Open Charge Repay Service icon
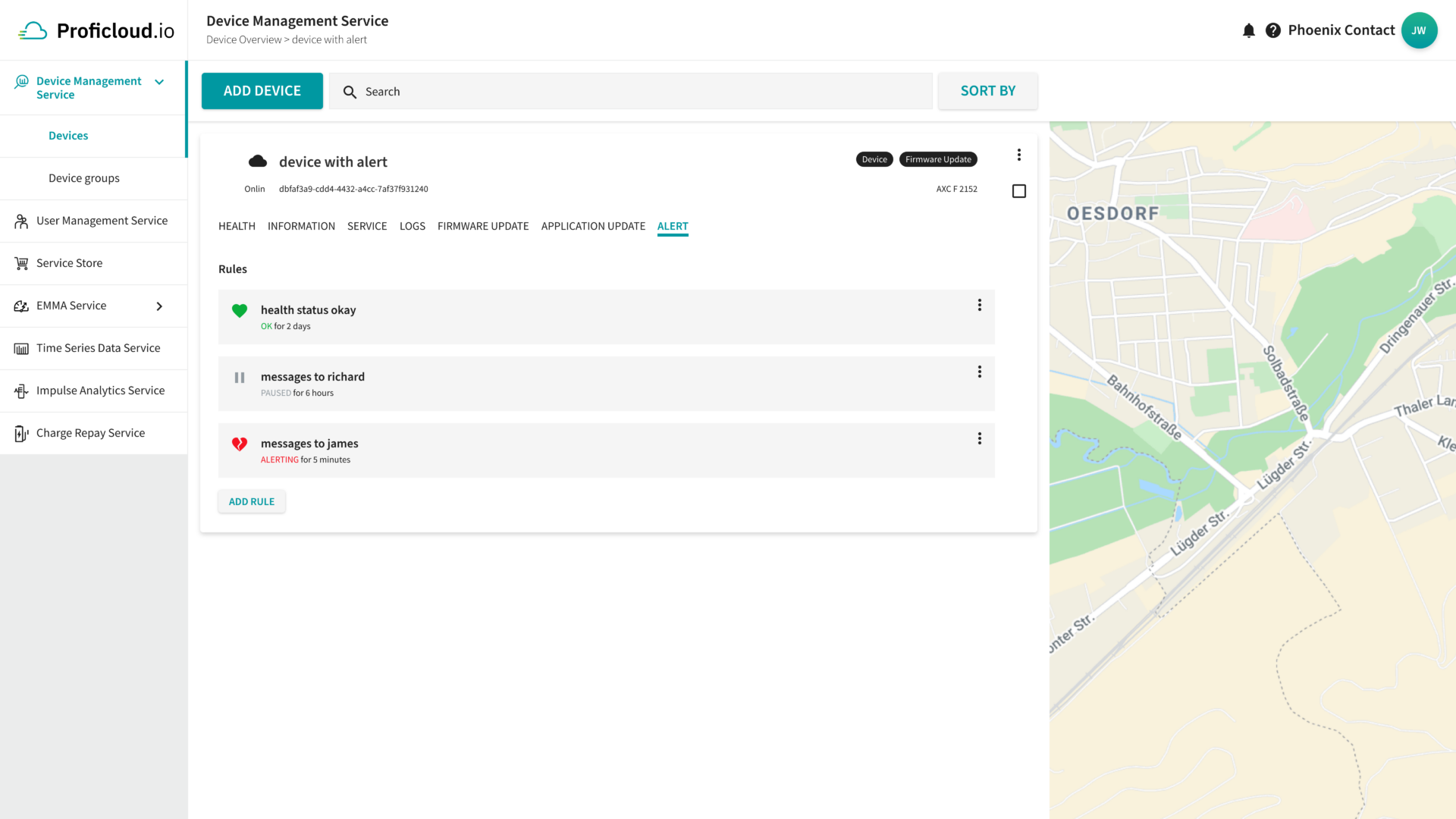The height and width of the screenshot is (819, 1456). coord(20,432)
